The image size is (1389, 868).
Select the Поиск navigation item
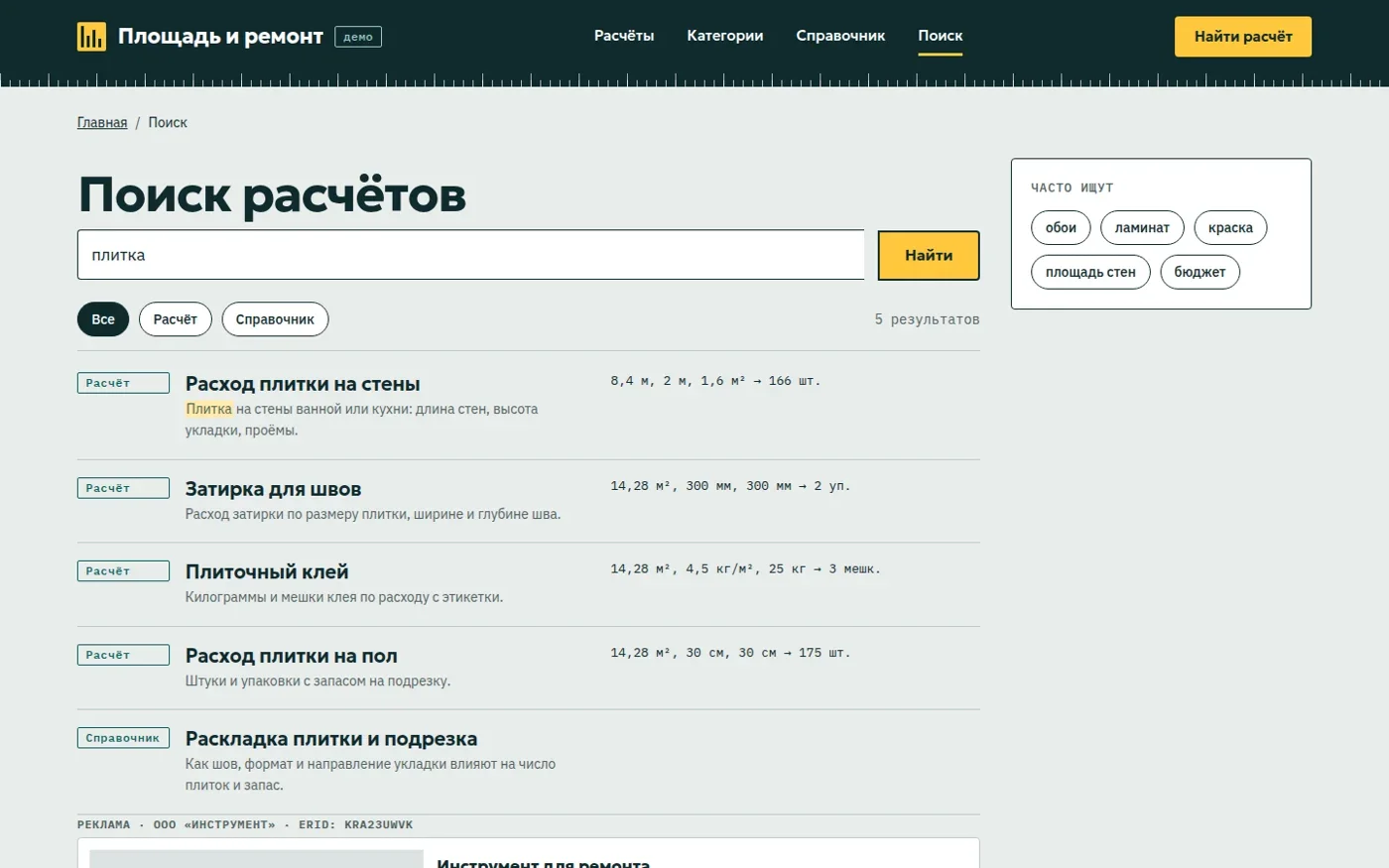(x=941, y=36)
